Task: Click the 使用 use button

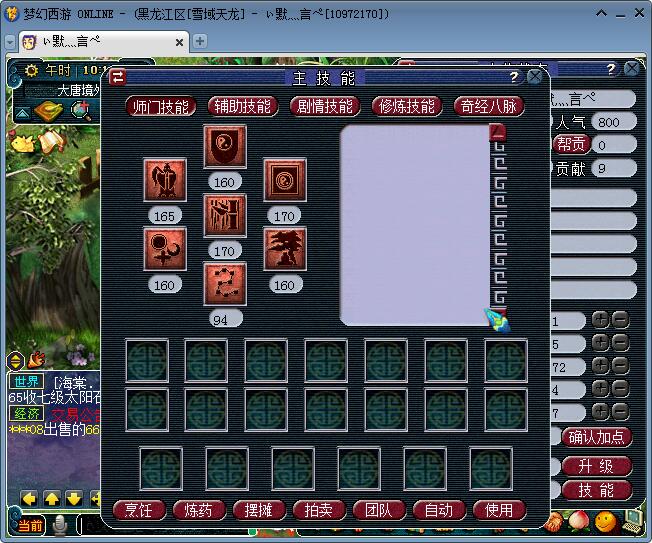Action: pos(499,510)
